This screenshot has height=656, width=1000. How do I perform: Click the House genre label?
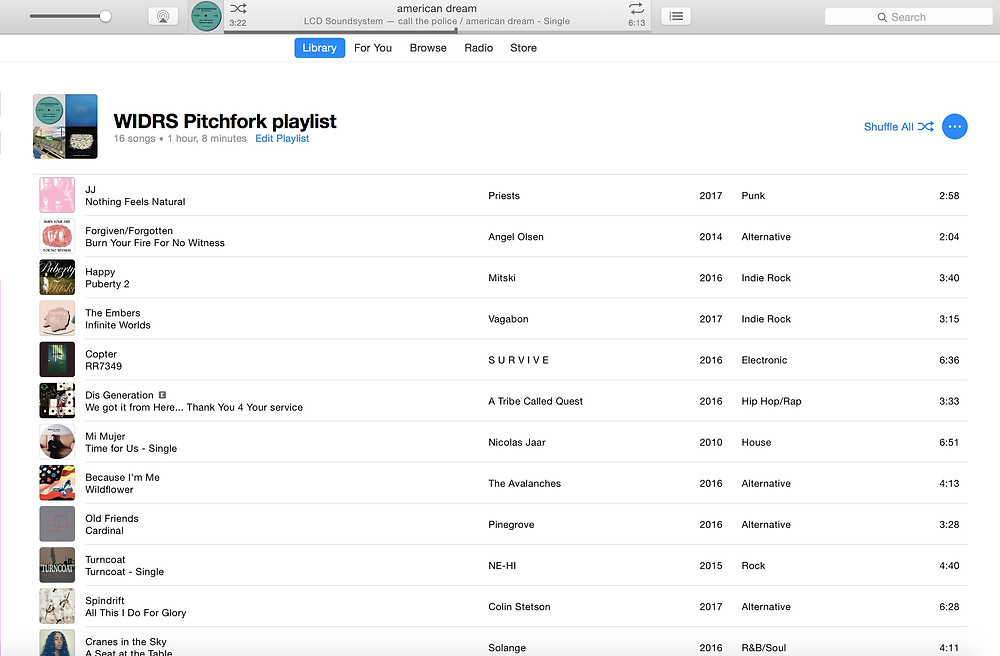coord(756,442)
